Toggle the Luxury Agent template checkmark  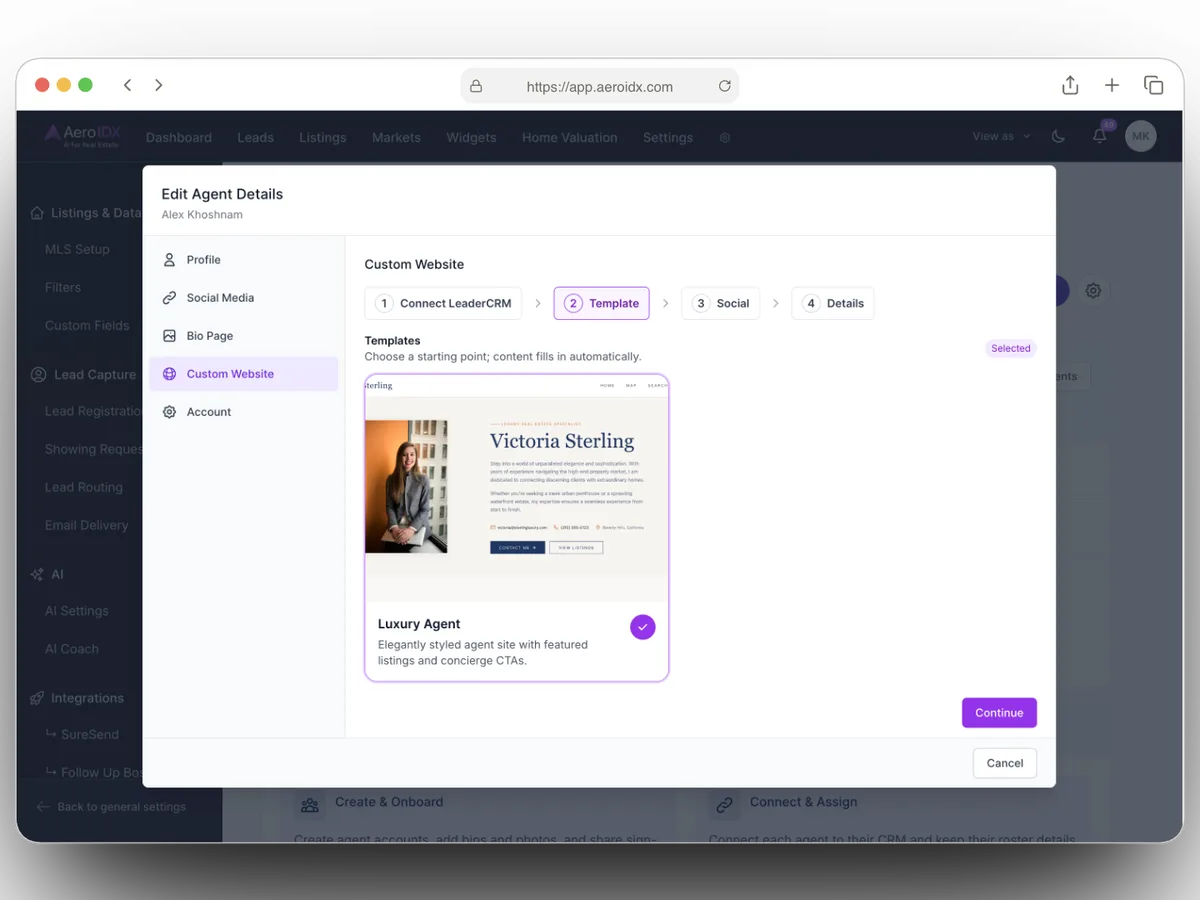coord(643,627)
